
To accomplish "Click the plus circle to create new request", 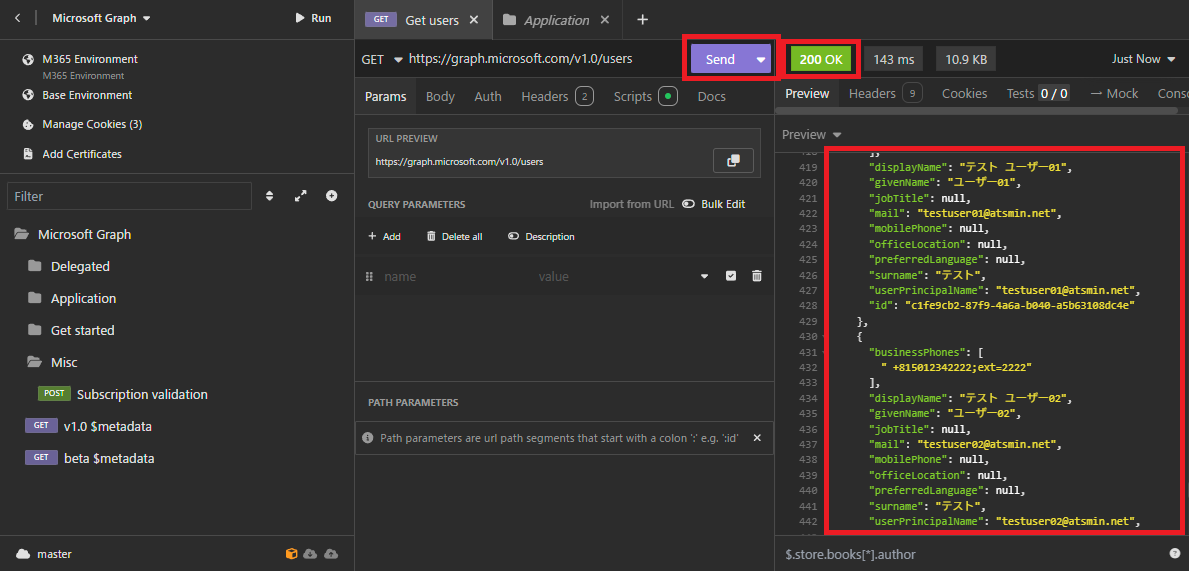I will (x=331, y=196).
